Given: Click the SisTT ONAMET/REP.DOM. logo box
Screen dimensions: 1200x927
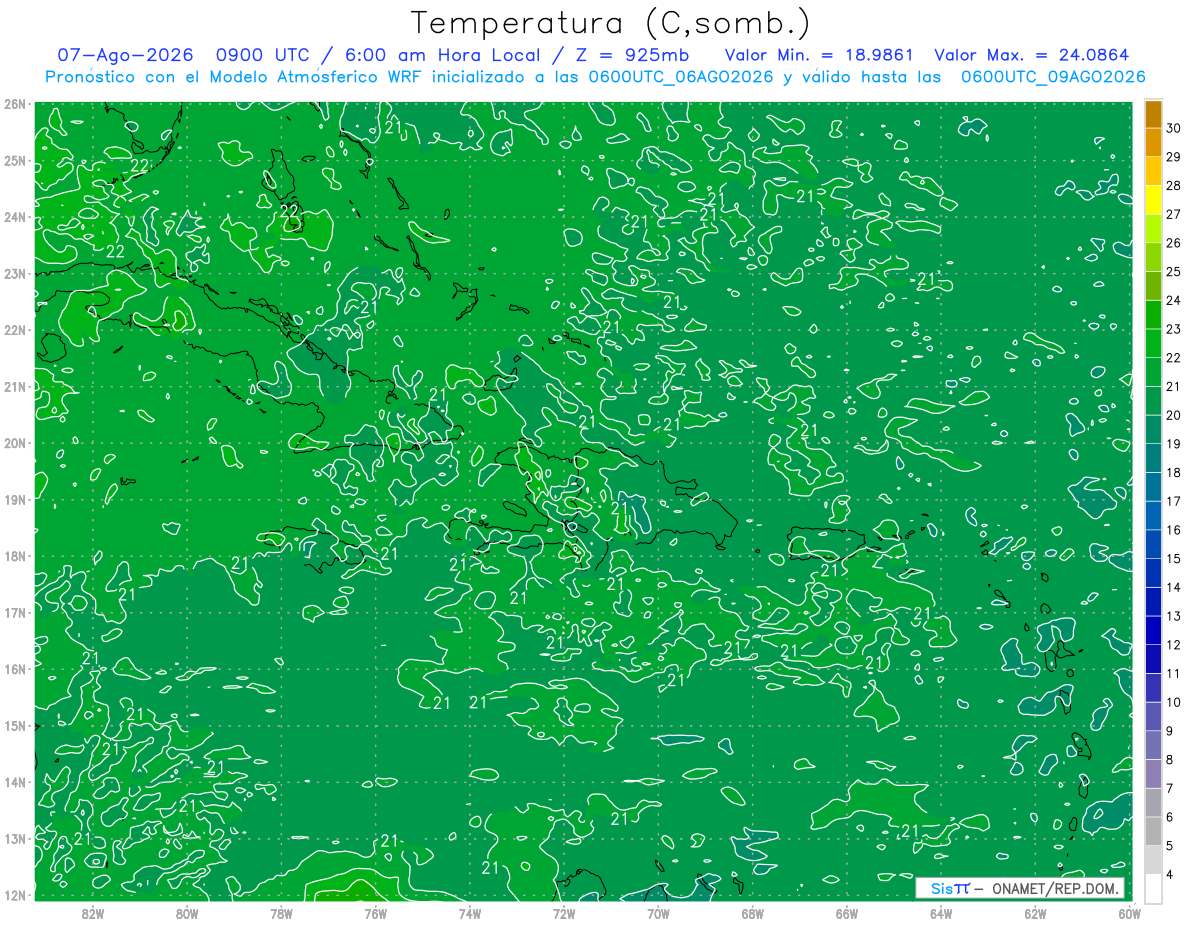Looking at the screenshot, I should [x=1020, y=888].
